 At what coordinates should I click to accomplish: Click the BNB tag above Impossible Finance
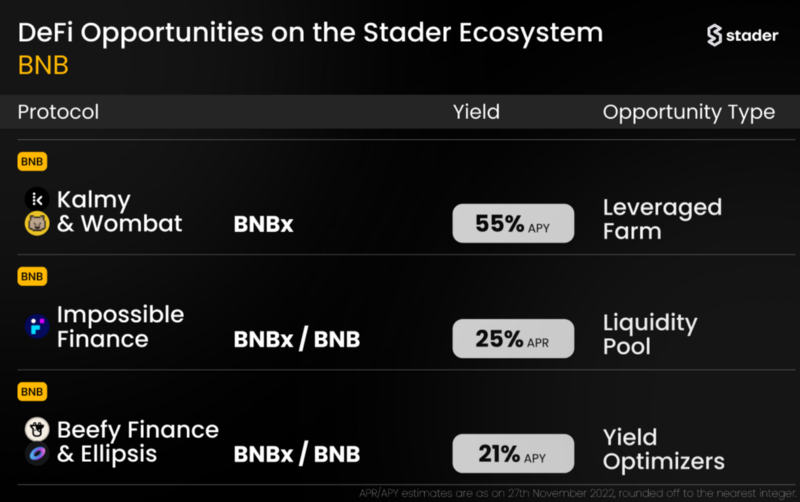32,277
